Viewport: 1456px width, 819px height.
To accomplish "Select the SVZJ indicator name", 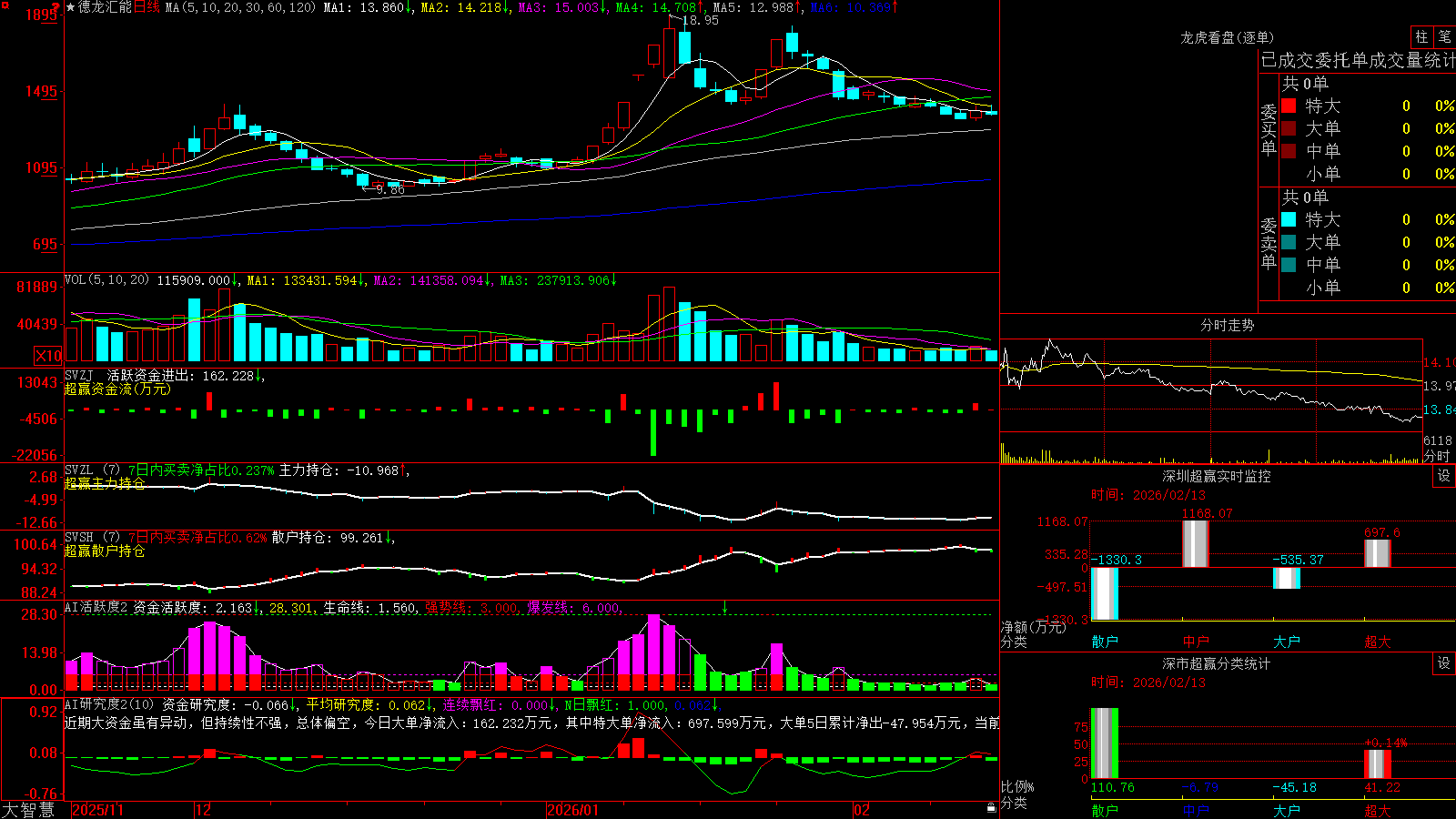I will click(79, 375).
